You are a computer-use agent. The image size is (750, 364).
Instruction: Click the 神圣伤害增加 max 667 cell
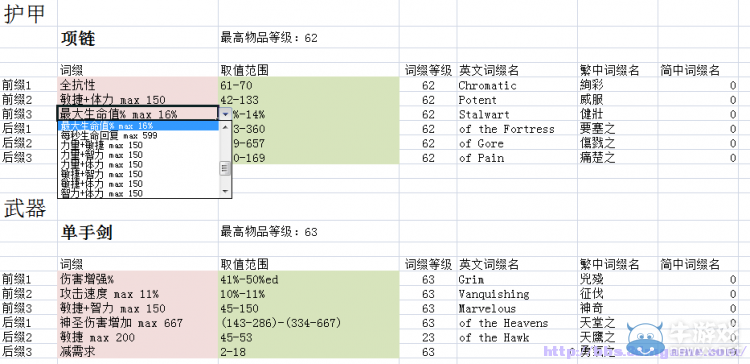138,323
